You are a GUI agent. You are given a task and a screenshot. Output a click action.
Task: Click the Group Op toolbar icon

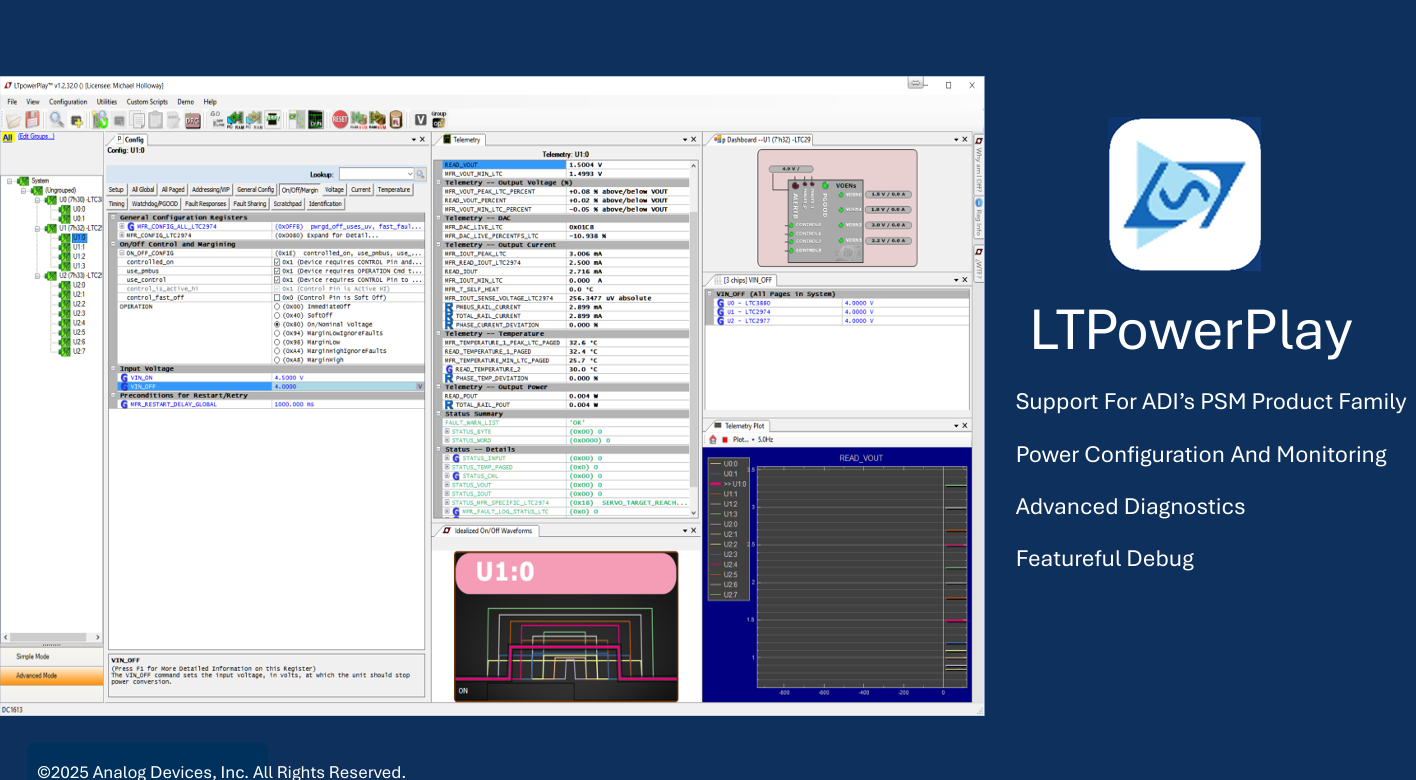(438, 119)
